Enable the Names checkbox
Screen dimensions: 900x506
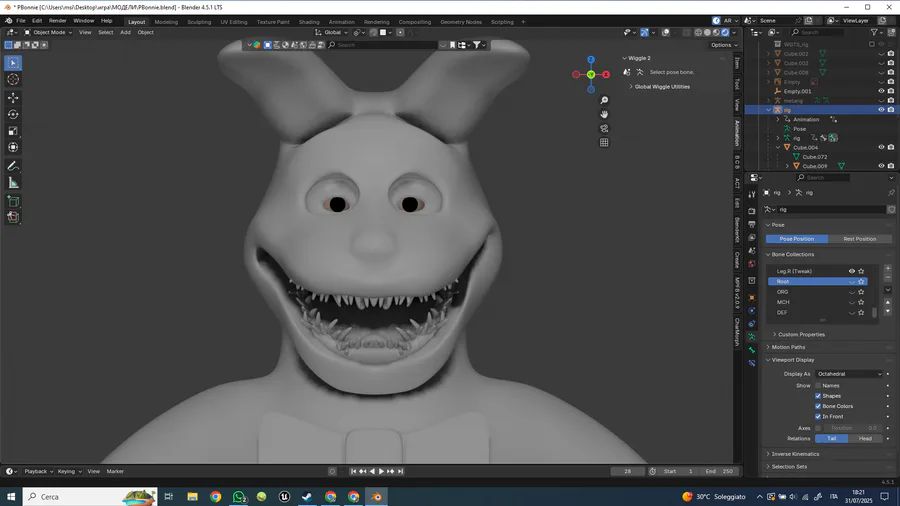click(818, 386)
